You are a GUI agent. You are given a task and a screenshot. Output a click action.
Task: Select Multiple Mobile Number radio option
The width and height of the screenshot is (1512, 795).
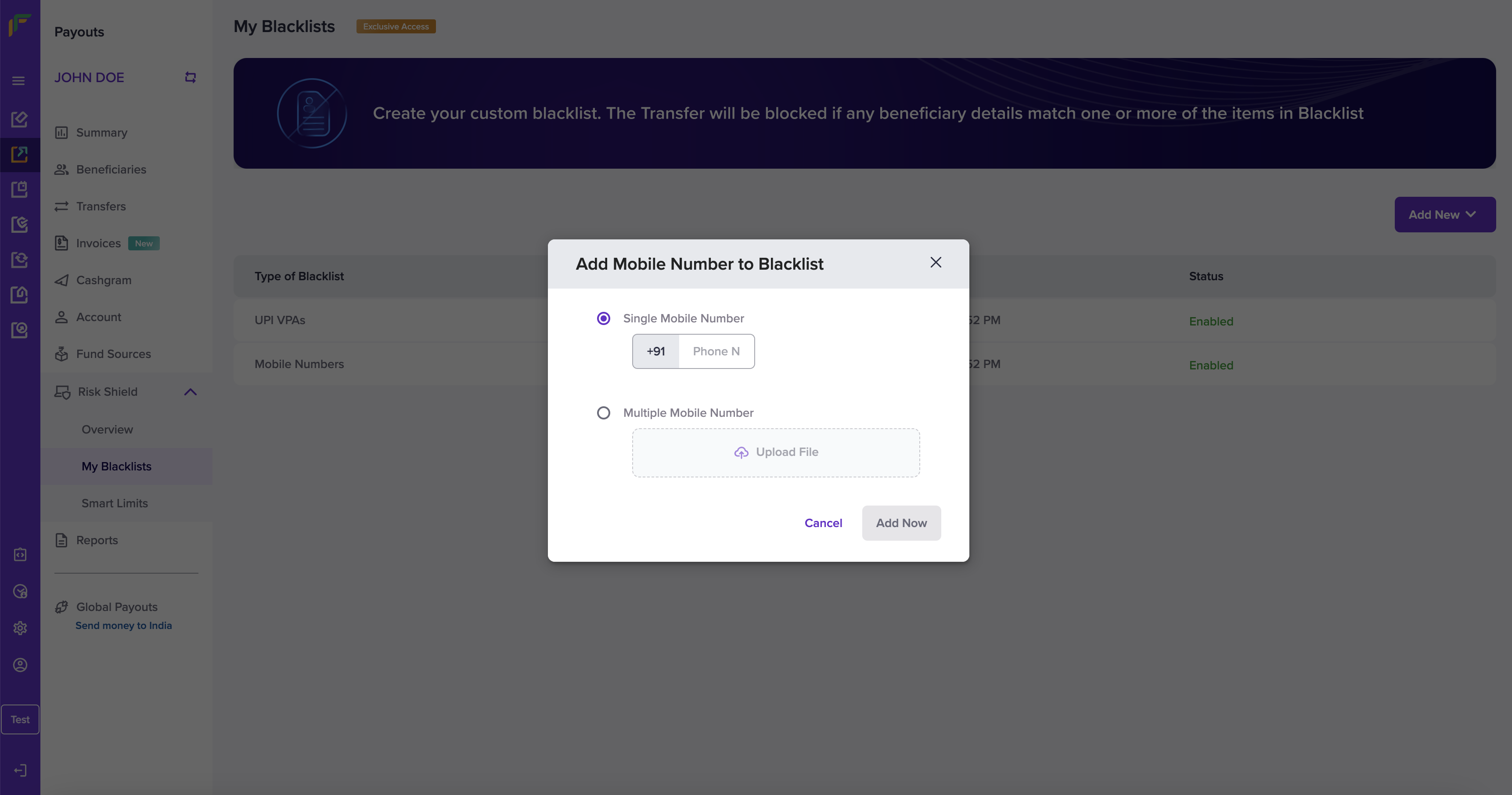pyautogui.click(x=603, y=413)
